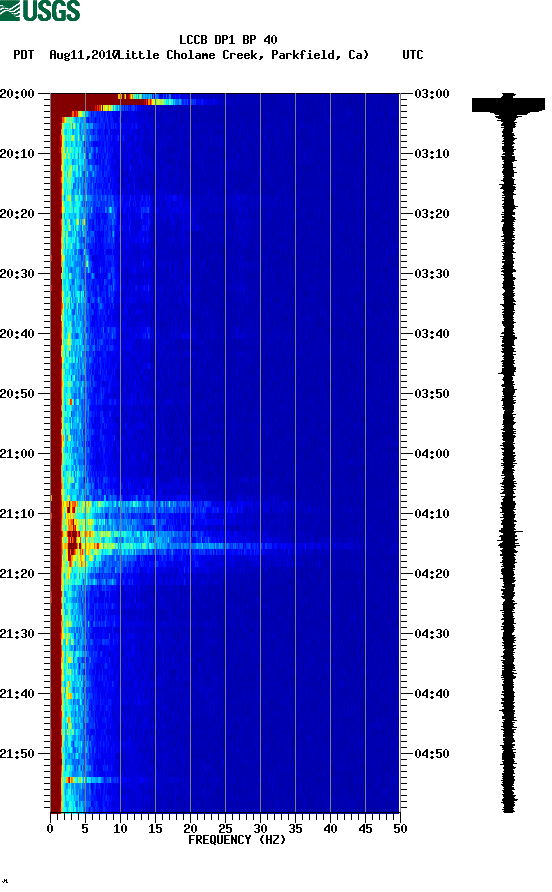Viewport: 552px width, 892px height.
Task: Click the 20:30 PDT time label
Action: coord(17,274)
